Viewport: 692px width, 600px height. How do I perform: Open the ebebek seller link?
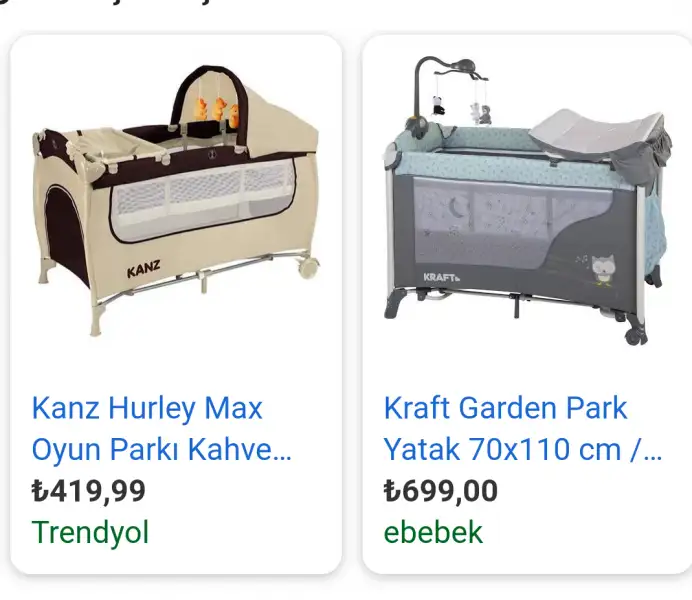click(433, 532)
